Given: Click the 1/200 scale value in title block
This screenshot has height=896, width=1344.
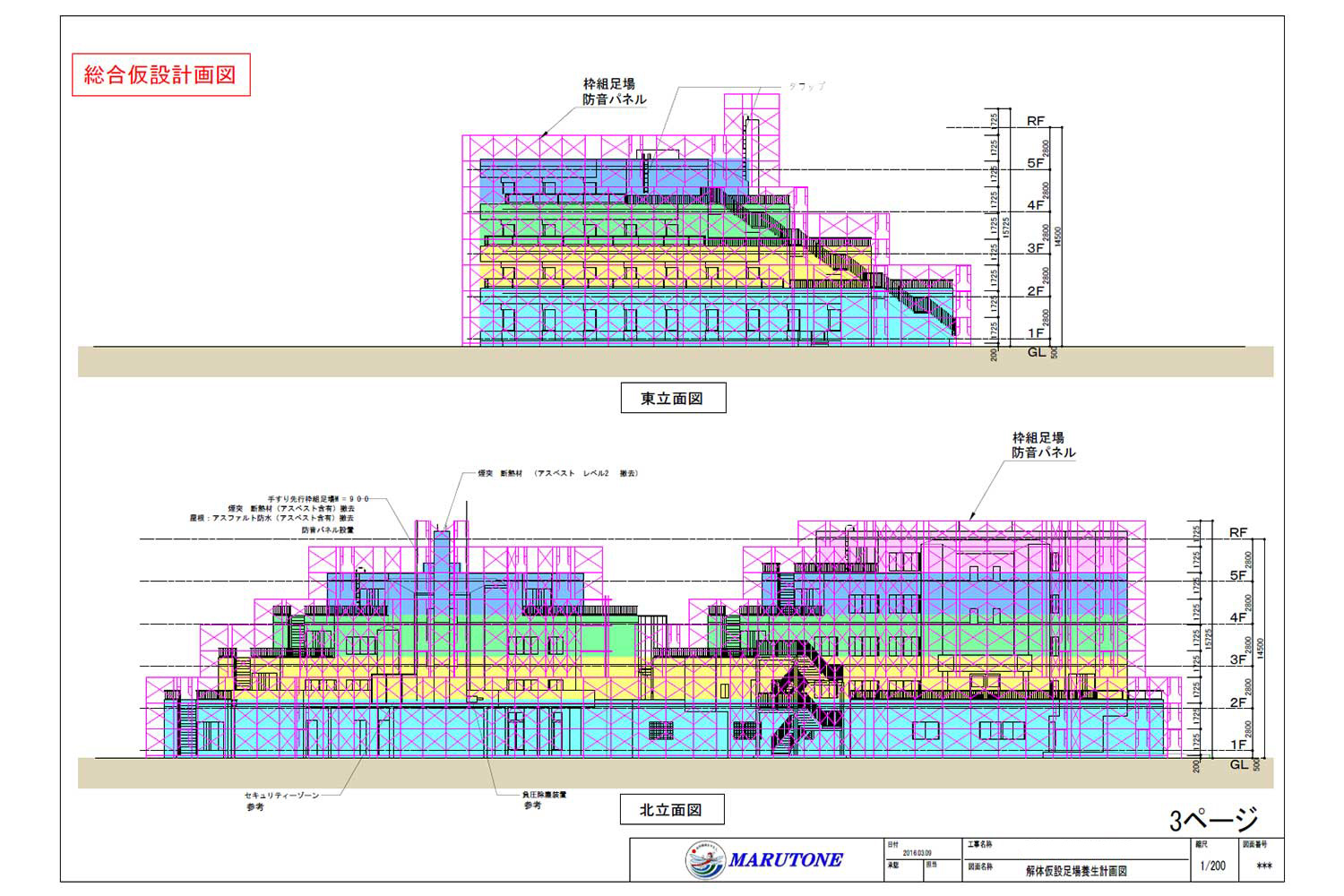Looking at the screenshot, I should click(1212, 866).
